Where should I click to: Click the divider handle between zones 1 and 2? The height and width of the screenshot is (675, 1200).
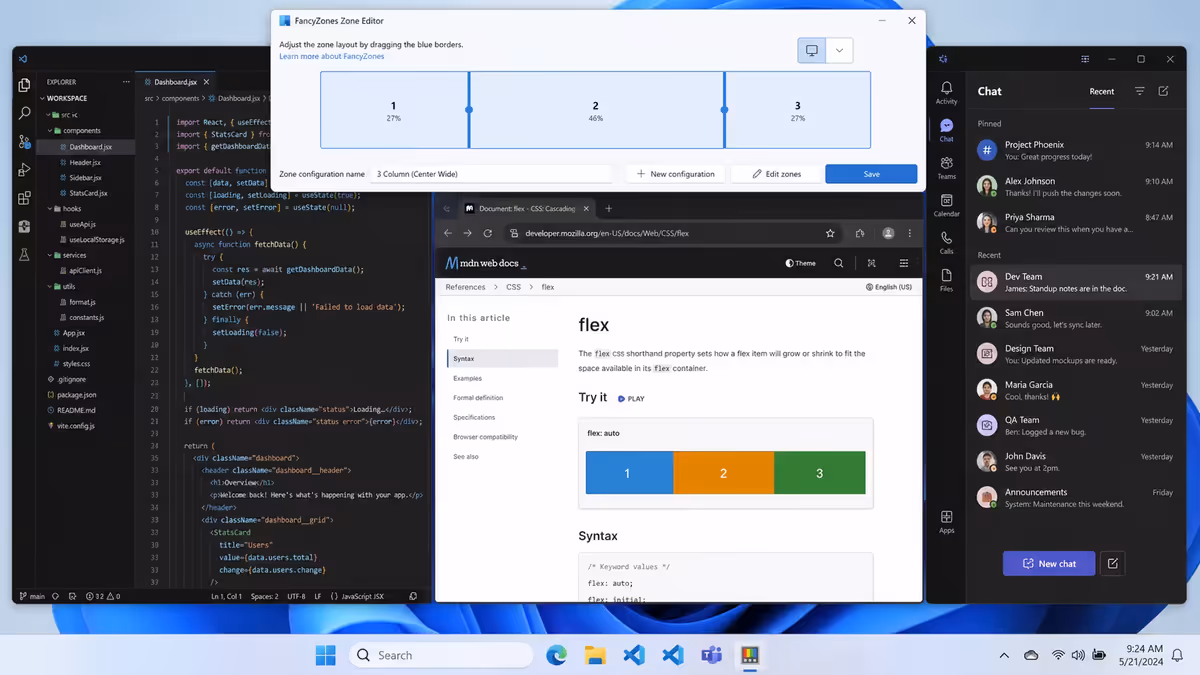tap(469, 110)
